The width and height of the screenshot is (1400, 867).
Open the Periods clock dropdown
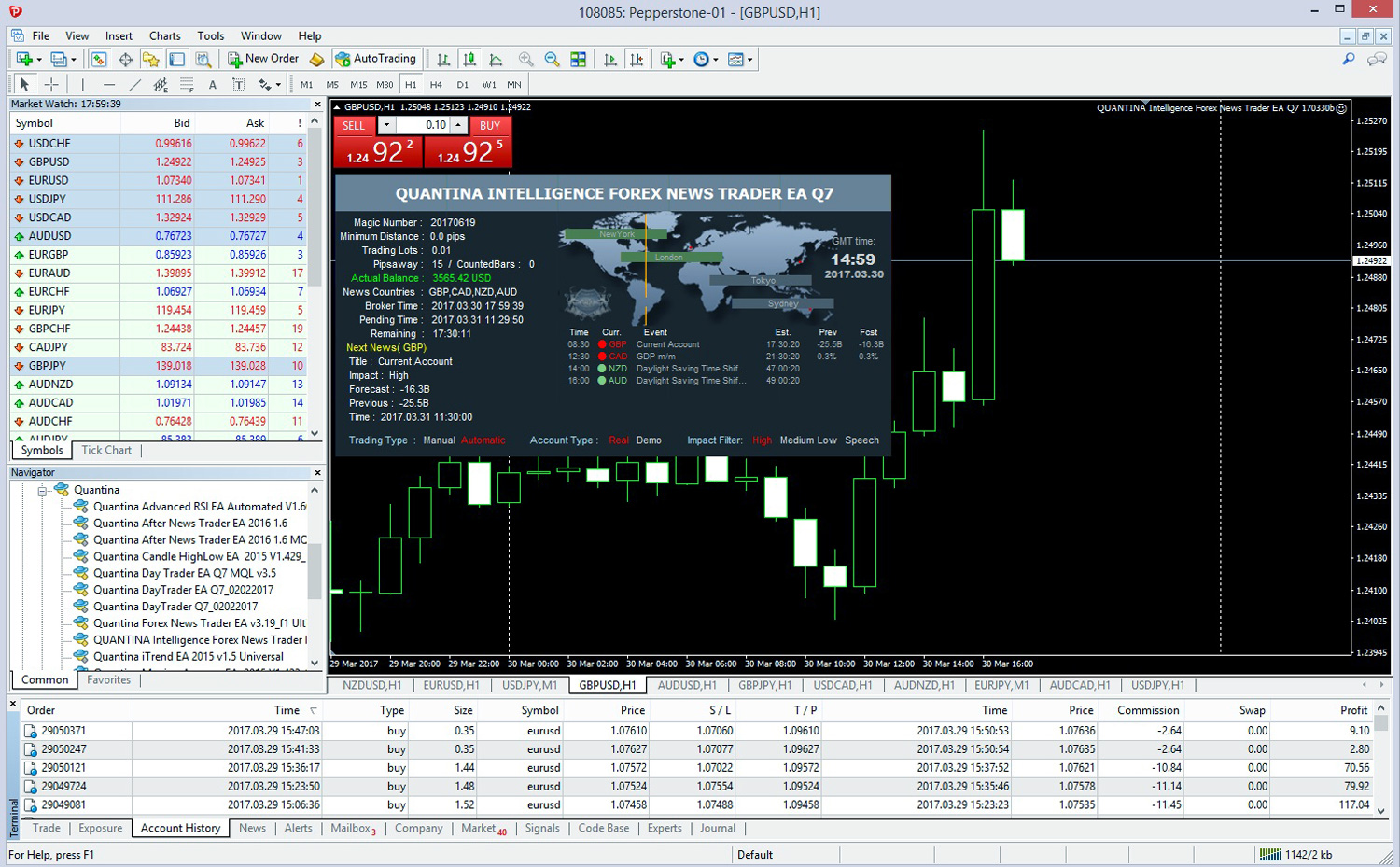pyautogui.click(x=715, y=60)
